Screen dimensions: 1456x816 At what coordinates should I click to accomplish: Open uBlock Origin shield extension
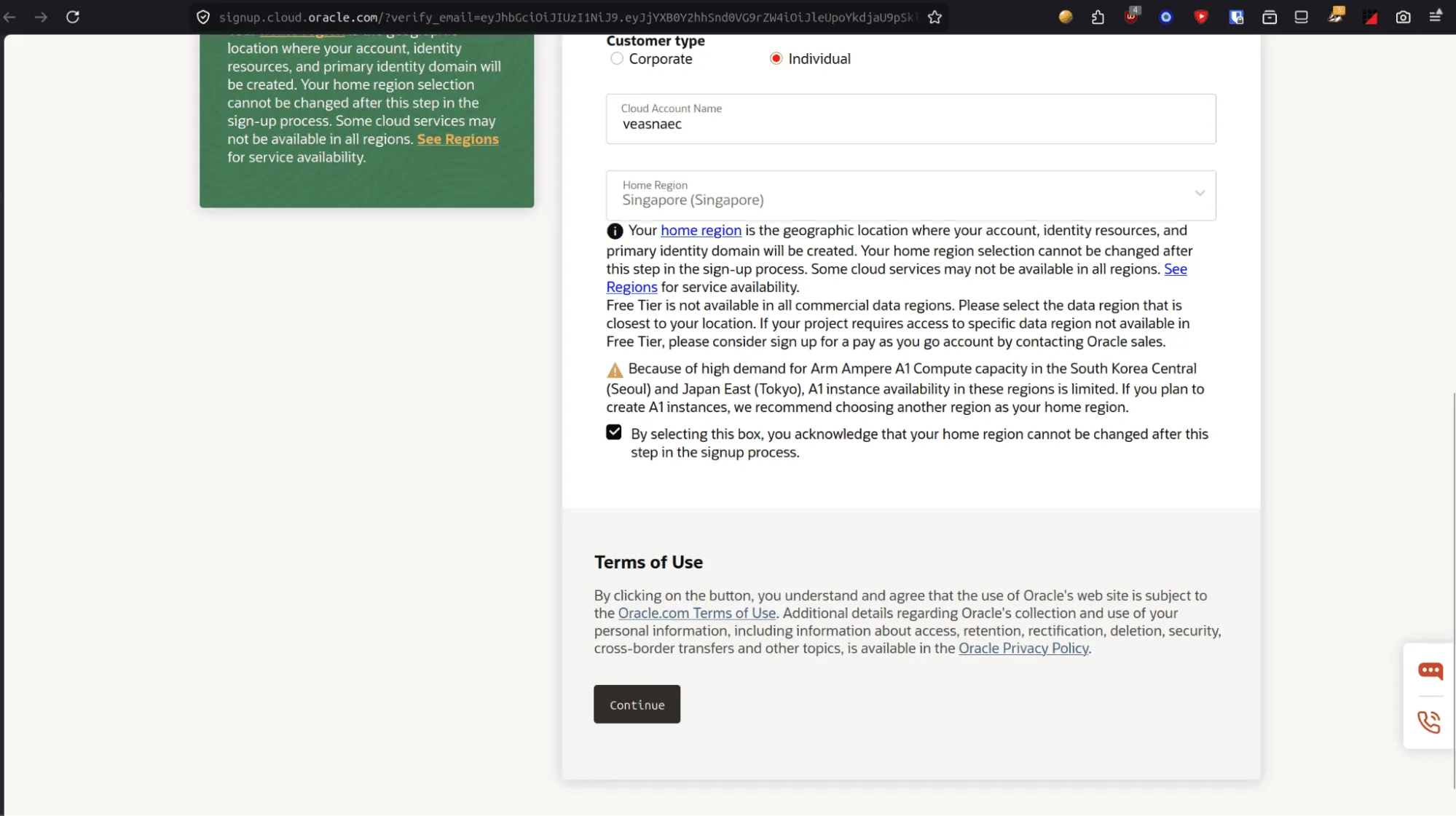pos(1132,16)
